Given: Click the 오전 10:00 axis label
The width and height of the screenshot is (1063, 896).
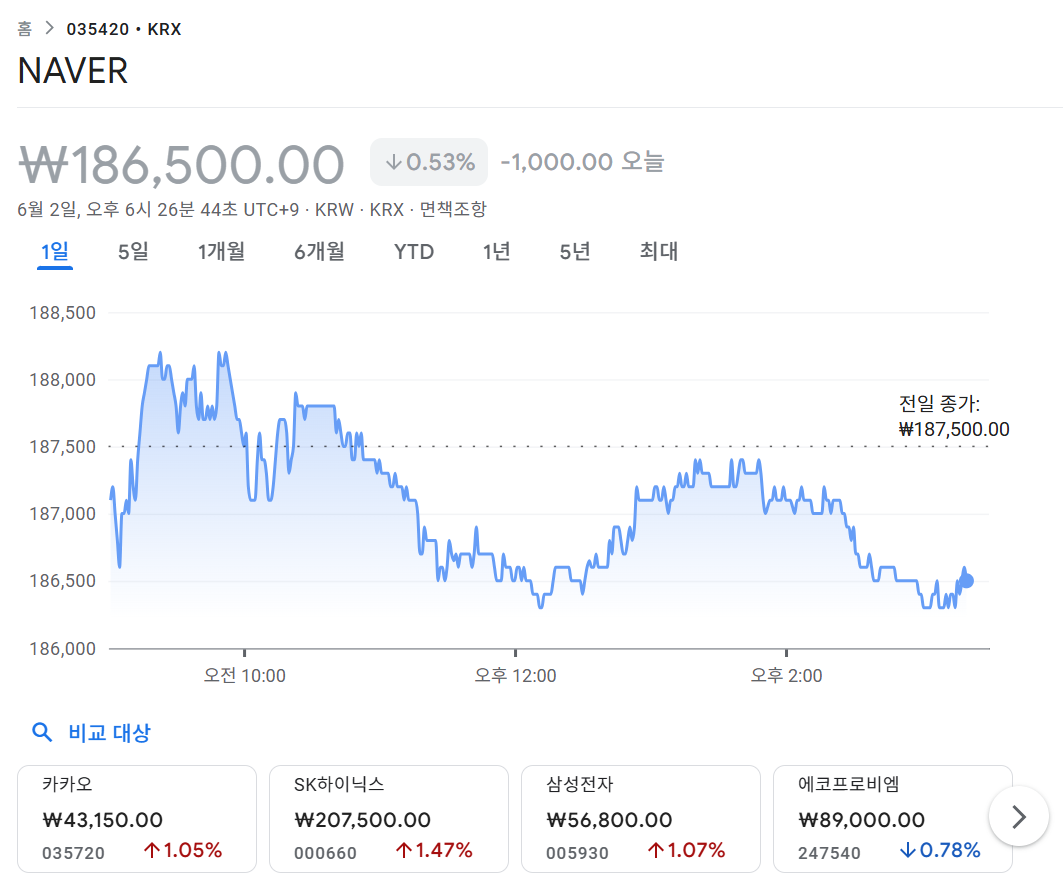Looking at the screenshot, I should point(245,676).
